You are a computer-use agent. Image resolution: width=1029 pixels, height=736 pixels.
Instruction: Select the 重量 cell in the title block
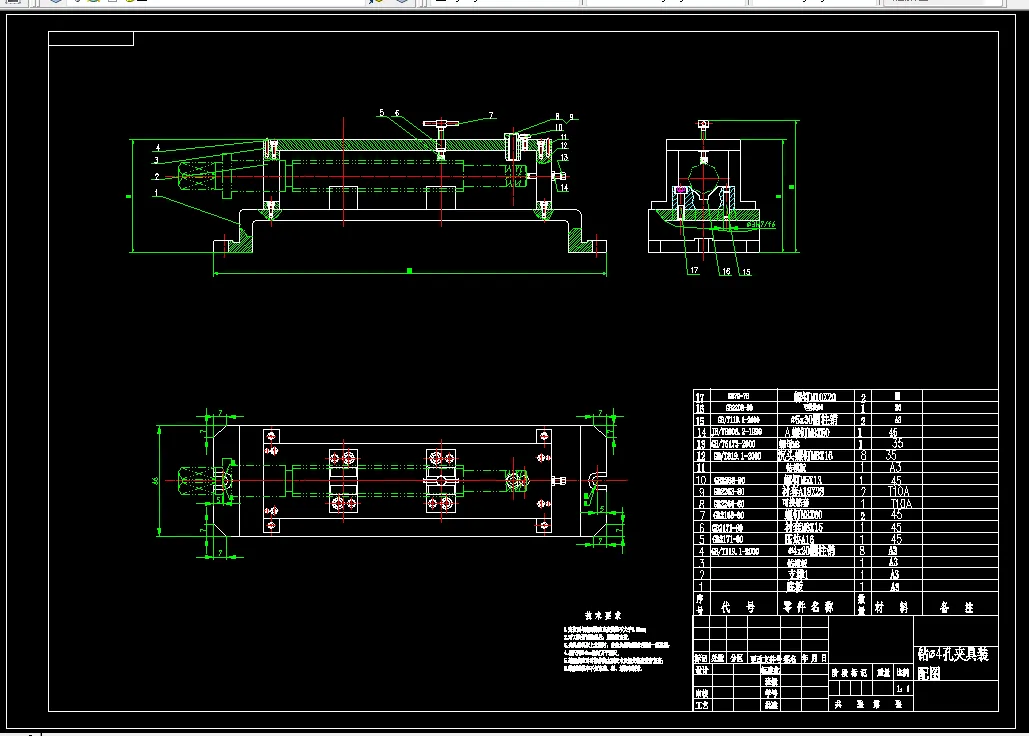[x=883, y=672]
